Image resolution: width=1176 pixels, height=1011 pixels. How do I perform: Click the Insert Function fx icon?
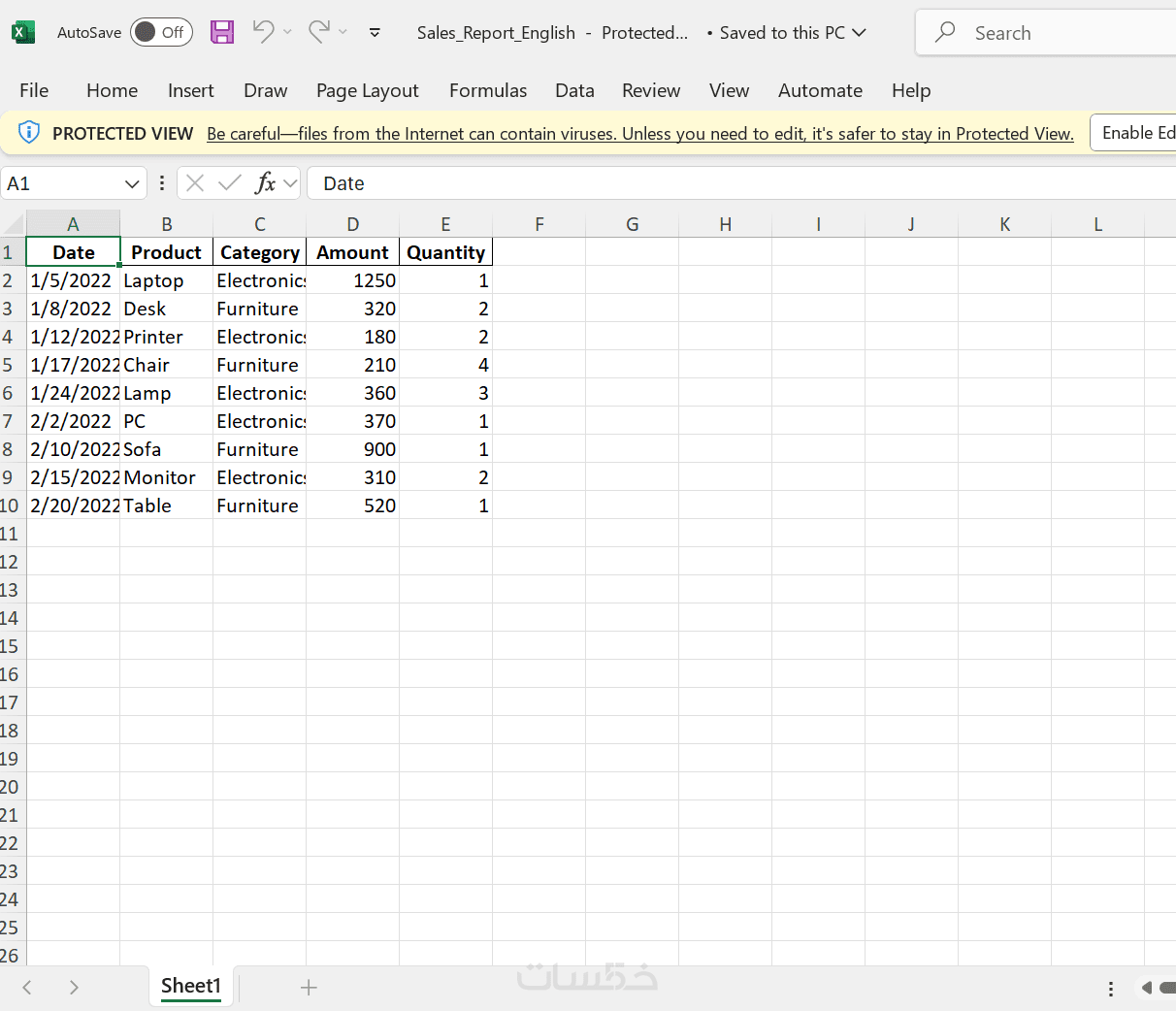click(x=264, y=183)
